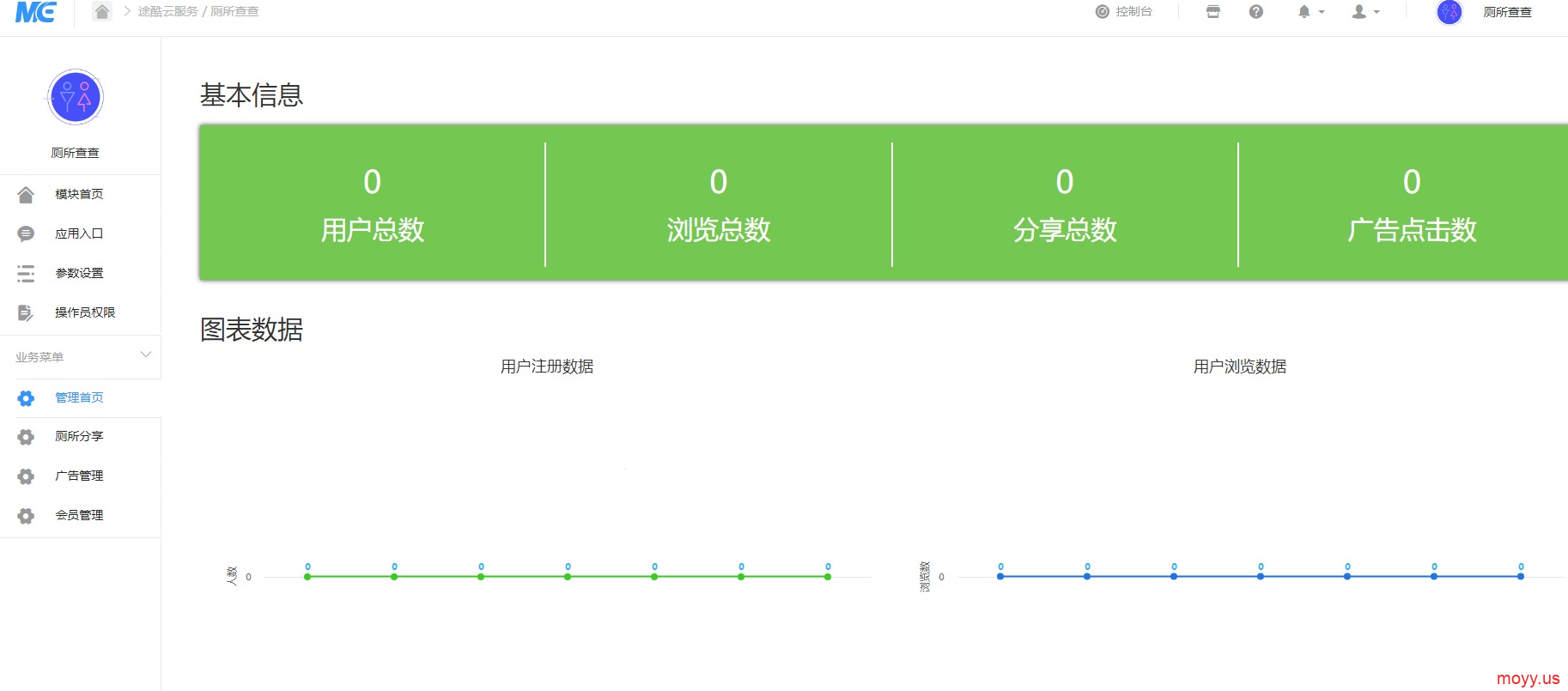Click the 厕所分享 gear icon

click(26, 437)
